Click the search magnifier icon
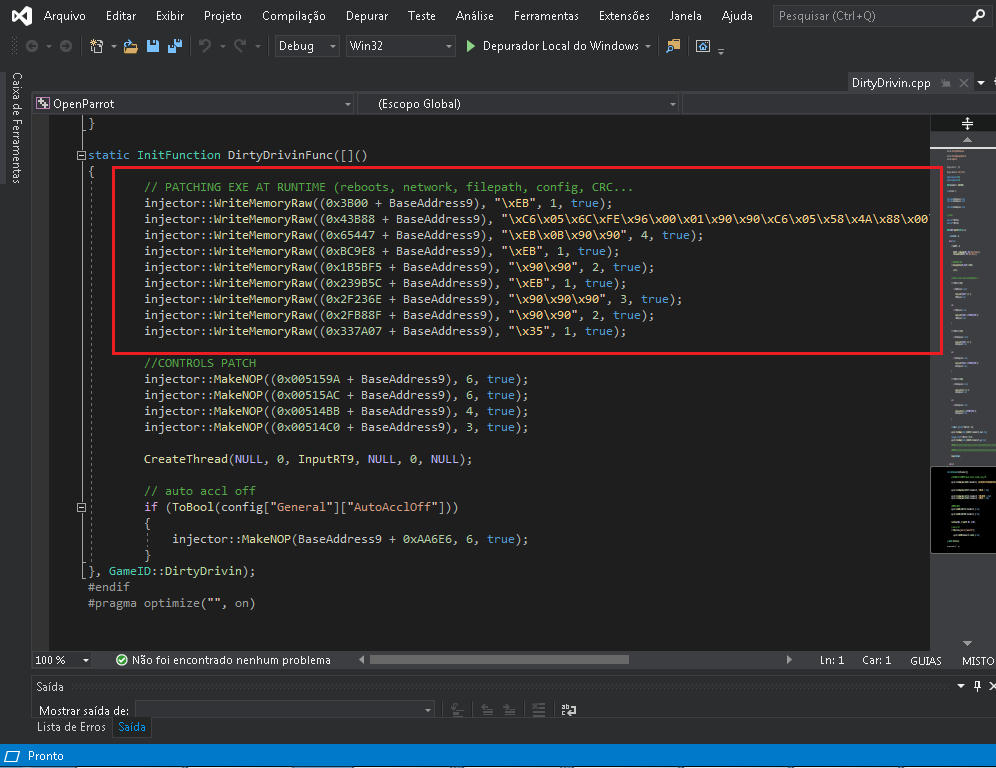The width and height of the screenshot is (996, 768). tap(978, 16)
